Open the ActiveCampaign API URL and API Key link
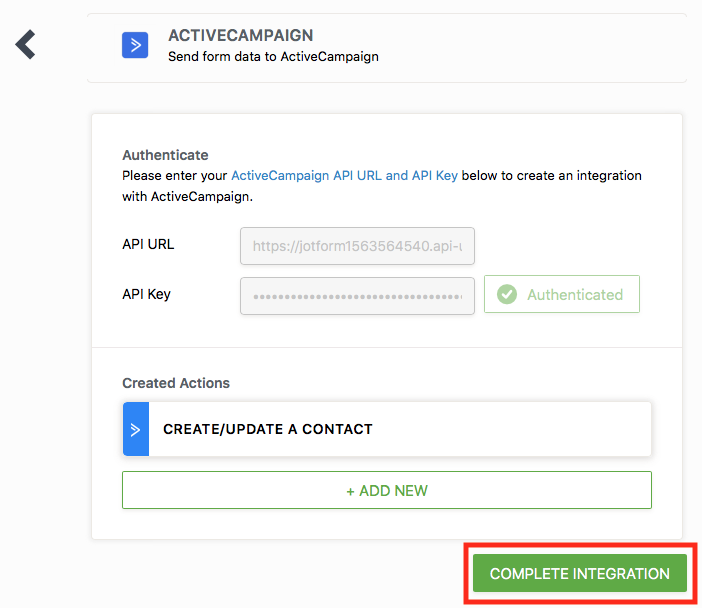This screenshot has height=608, width=702. pyautogui.click(x=344, y=175)
